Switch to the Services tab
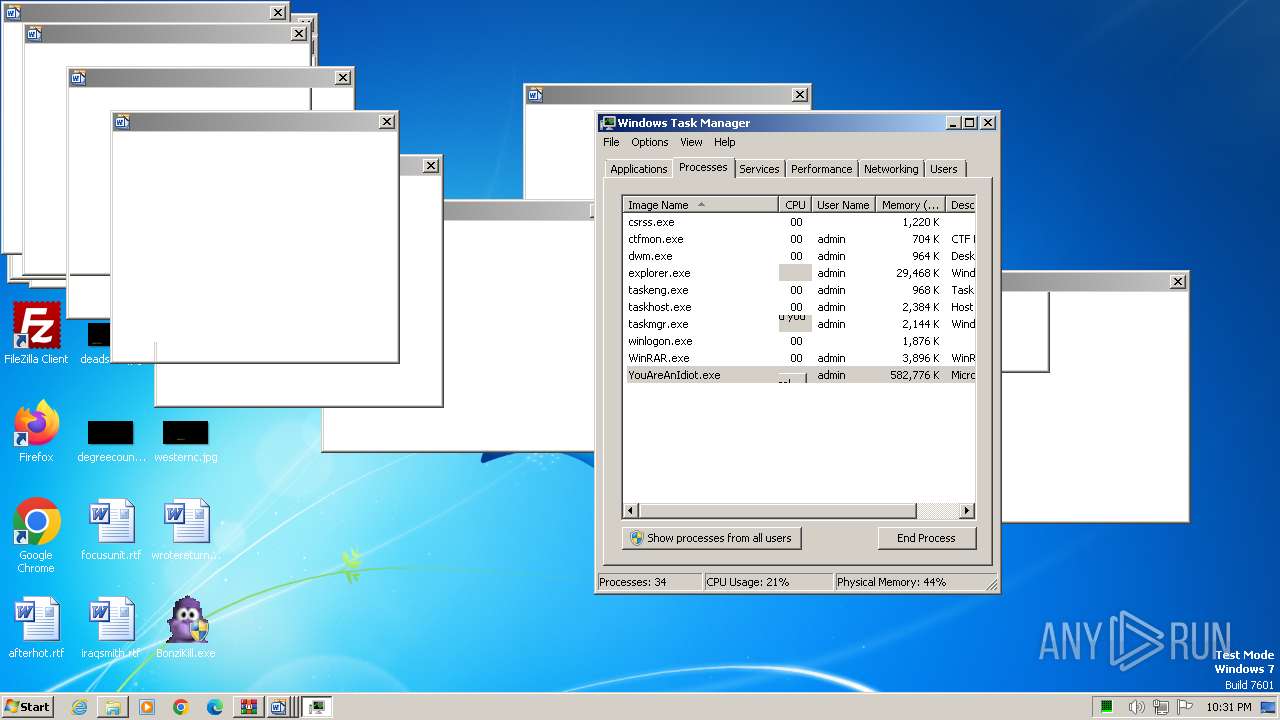The width and height of the screenshot is (1280, 720). 759,169
